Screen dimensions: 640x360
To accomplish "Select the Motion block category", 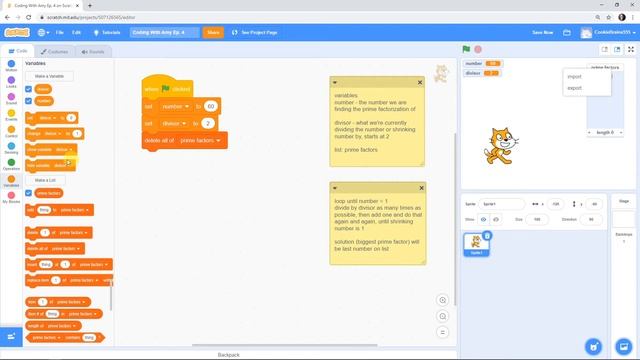I will 11,66.
